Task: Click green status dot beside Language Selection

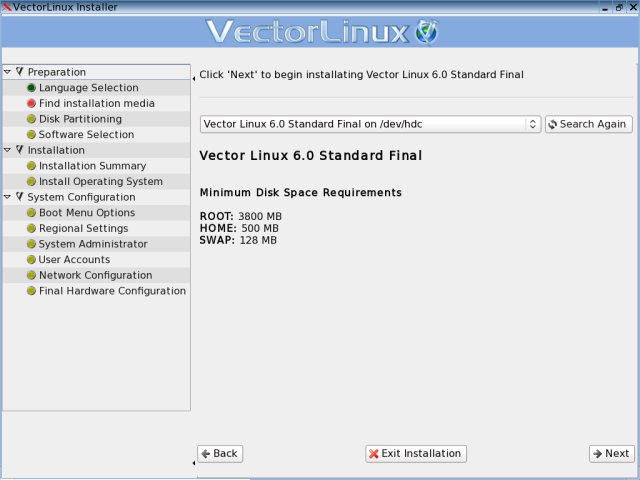Action: coord(31,88)
